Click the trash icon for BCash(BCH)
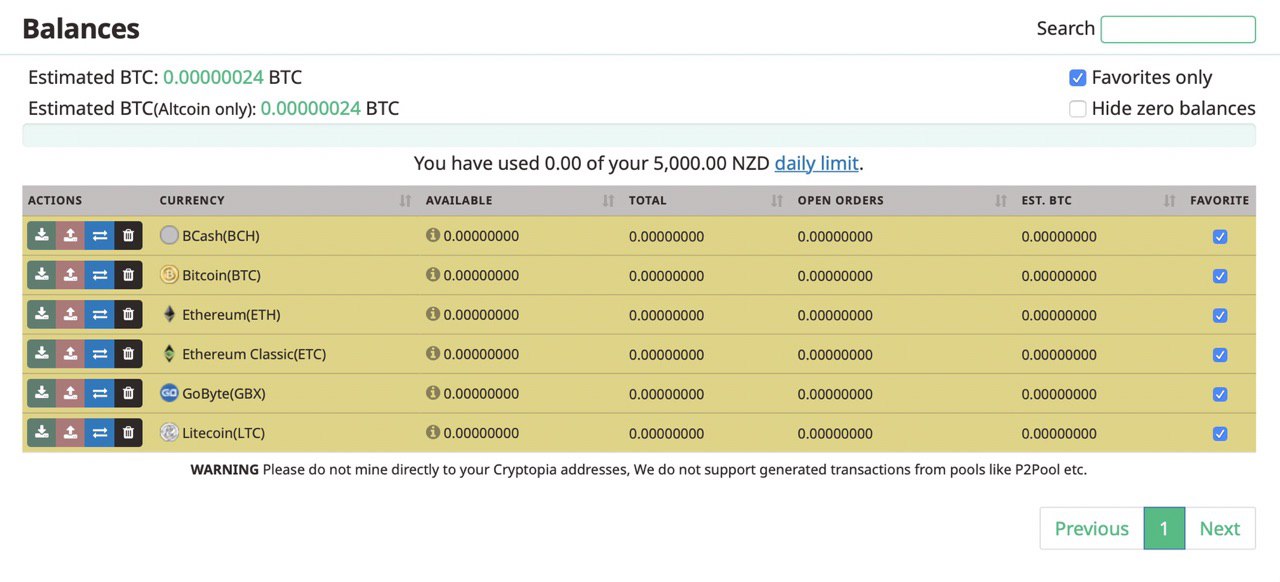Screen dimensions: 1280x582 [x=128, y=236]
